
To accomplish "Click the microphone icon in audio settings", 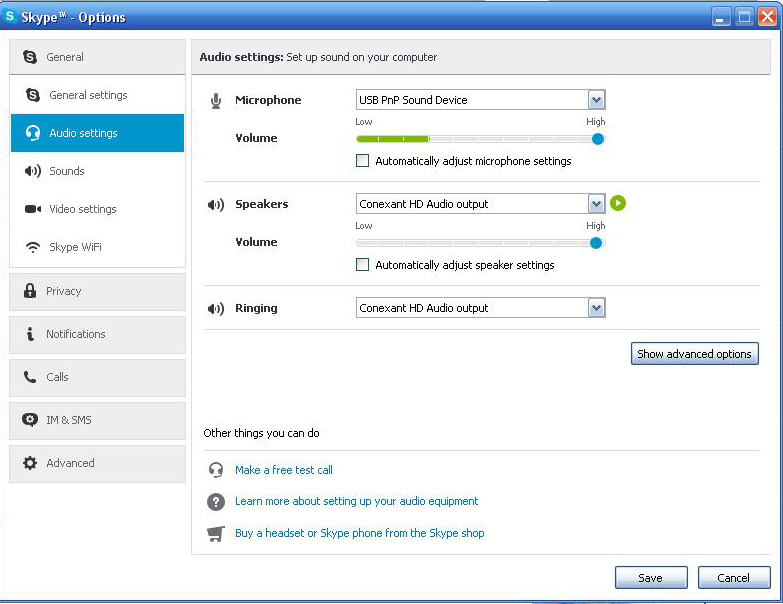I will click(216, 101).
